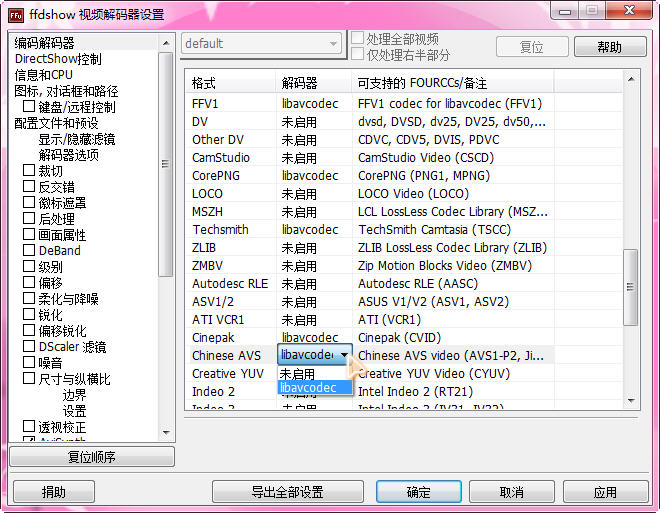Click the ZMBV decoder cell
660x513 pixels.
(x=299, y=266)
